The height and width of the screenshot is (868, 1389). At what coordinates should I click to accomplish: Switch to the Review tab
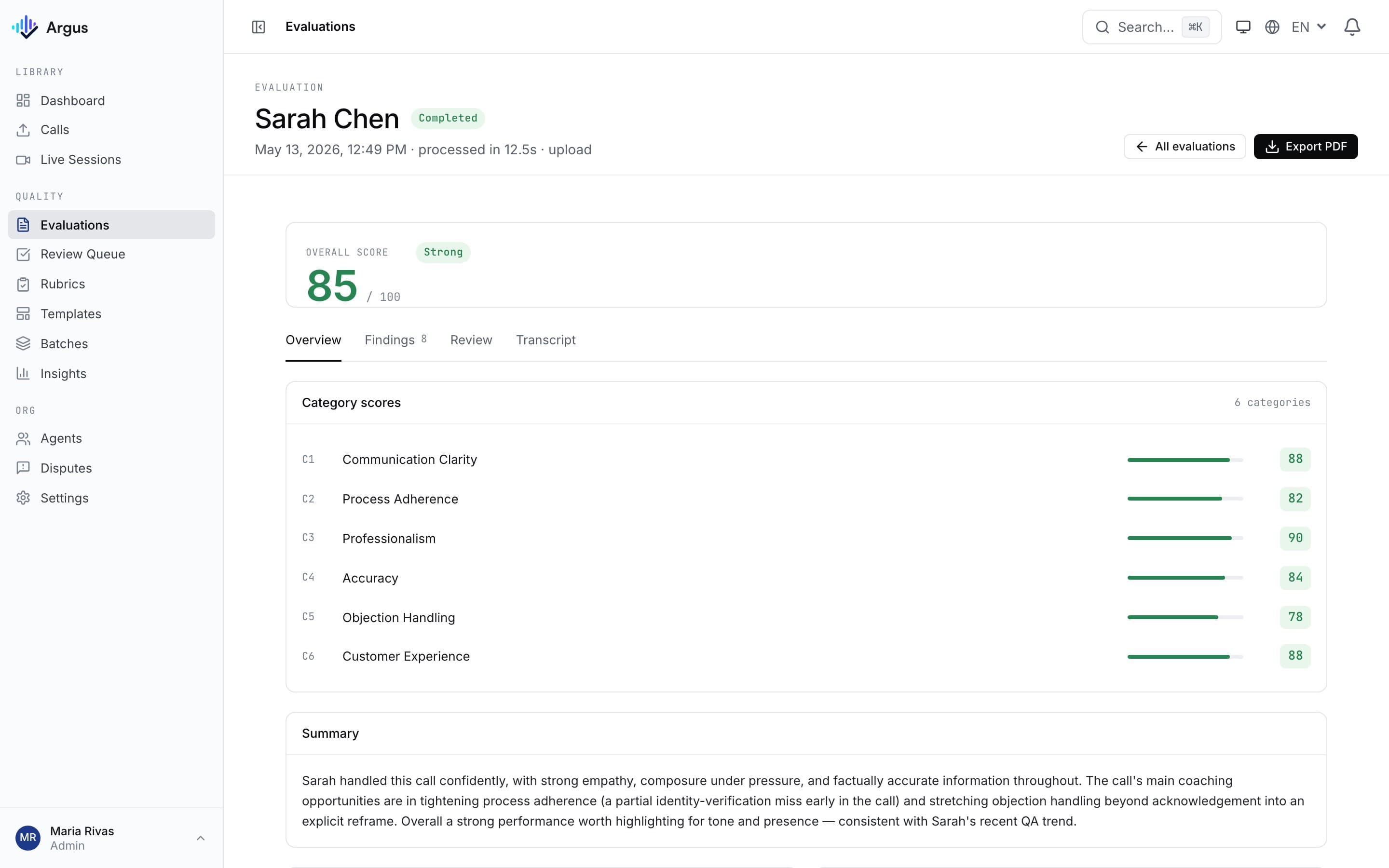click(x=471, y=340)
